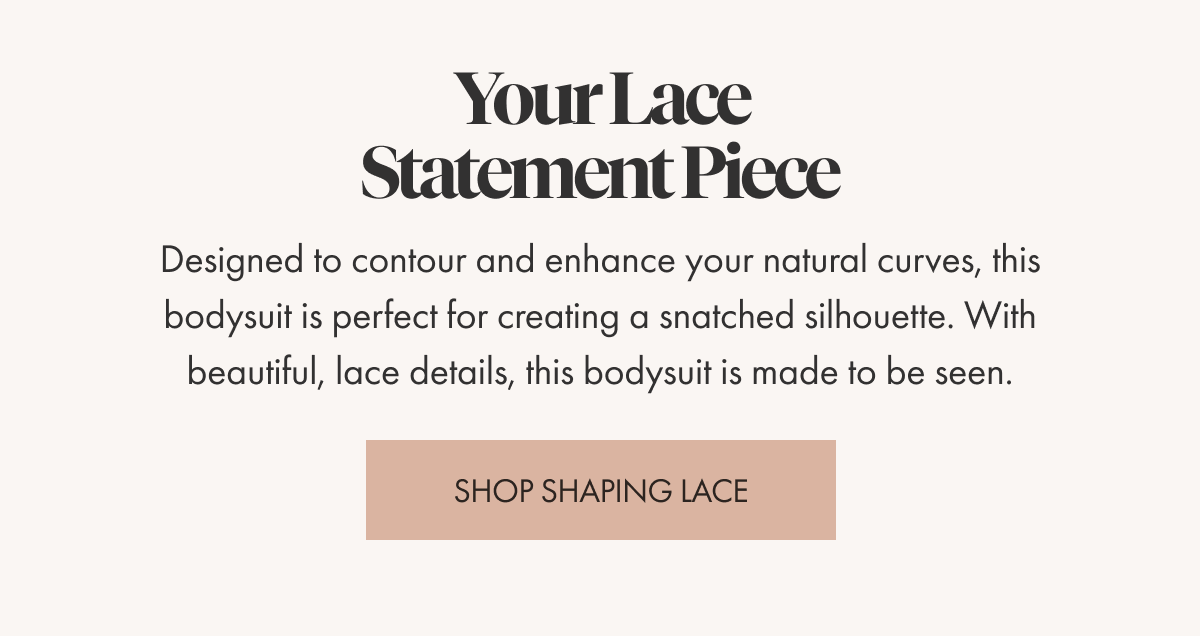Viewport: 1200px width, 636px height.
Task: Select the word 'enhance' in the description
Action: [x=610, y=262]
